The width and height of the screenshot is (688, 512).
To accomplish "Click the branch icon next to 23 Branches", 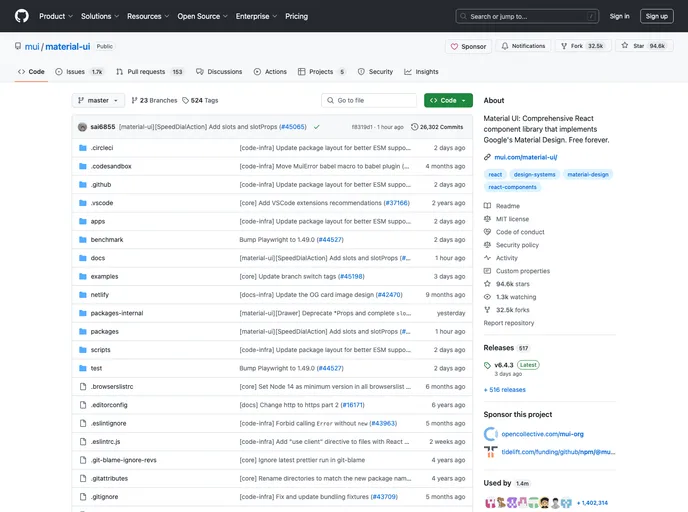I will click(x=134, y=100).
